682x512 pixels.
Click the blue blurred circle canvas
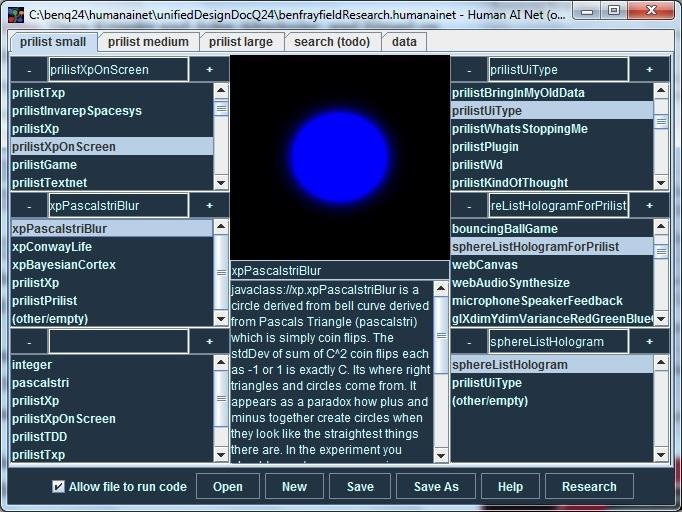[x=340, y=157]
